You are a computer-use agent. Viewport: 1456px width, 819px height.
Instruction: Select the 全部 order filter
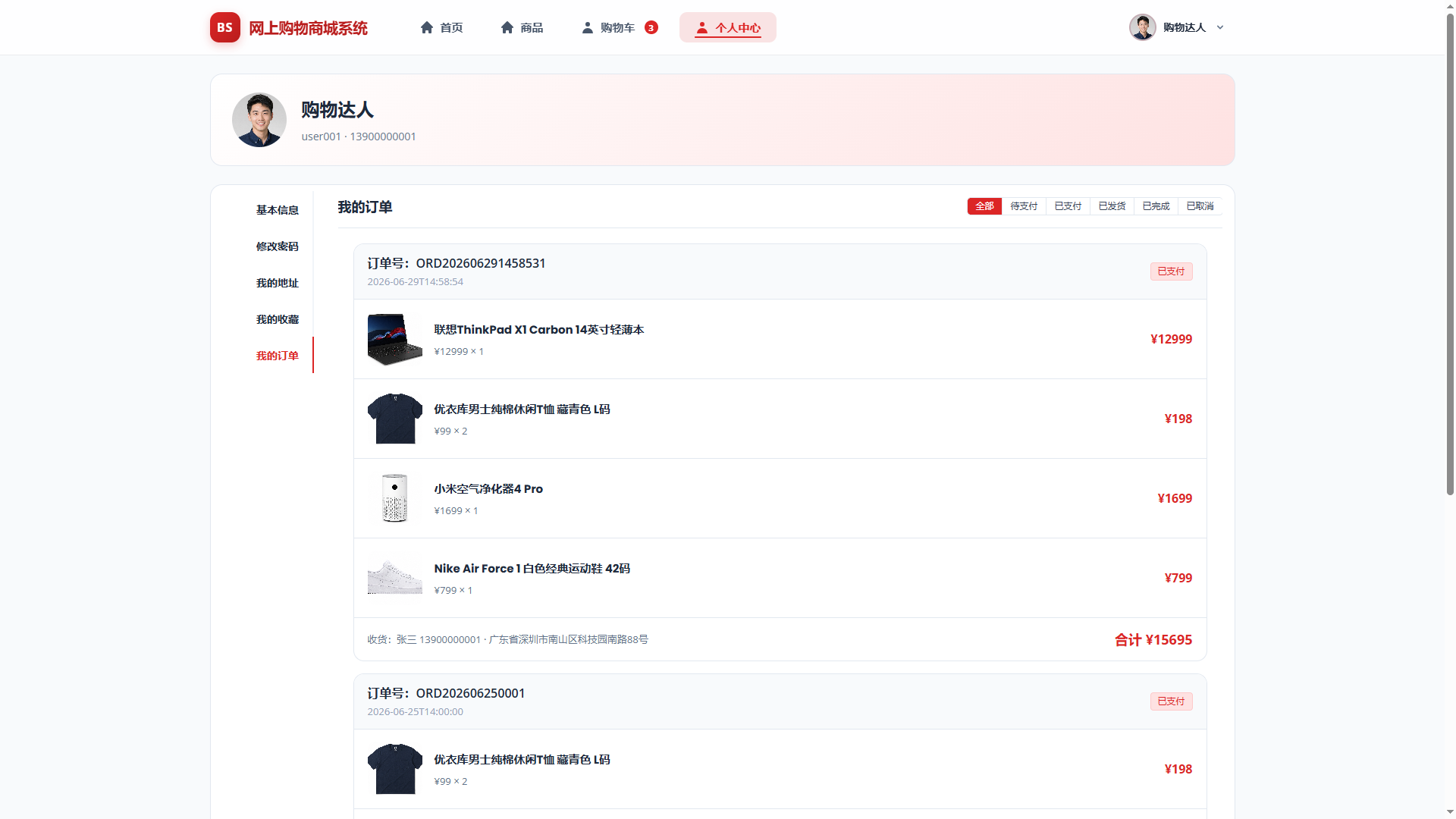984,206
